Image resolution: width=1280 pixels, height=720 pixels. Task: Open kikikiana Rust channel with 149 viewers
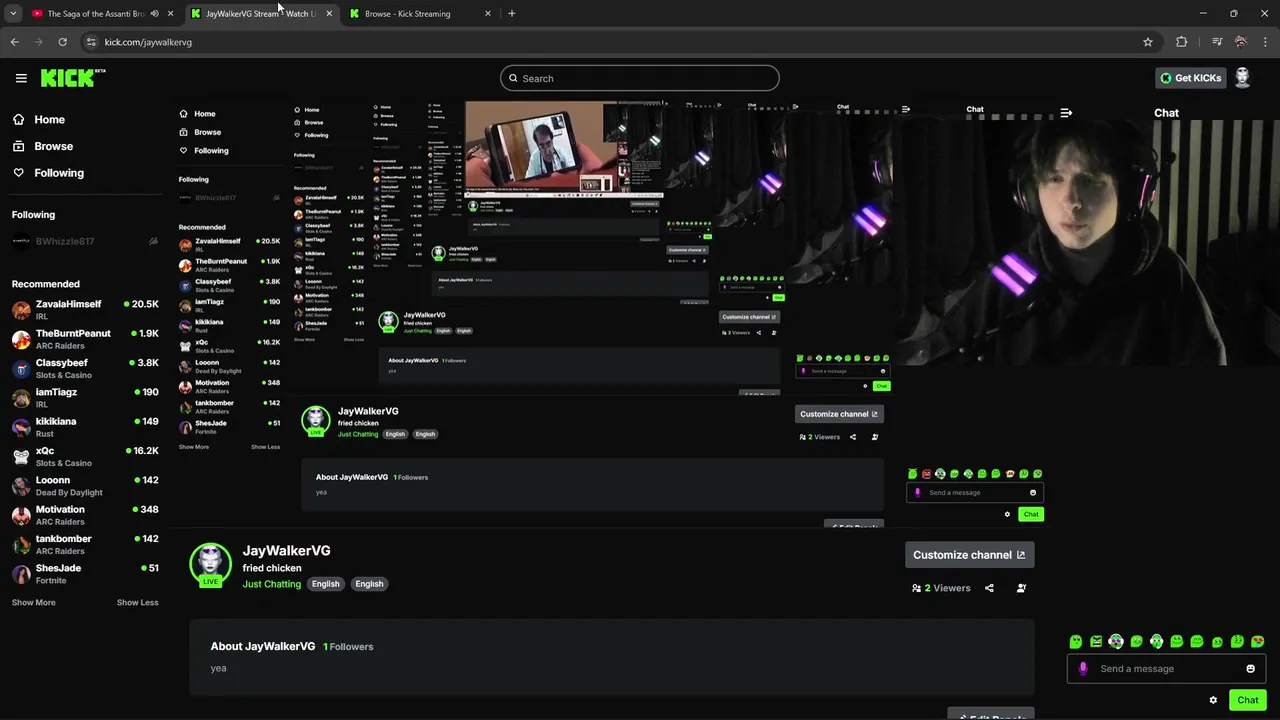pyautogui.click(x=85, y=427)
